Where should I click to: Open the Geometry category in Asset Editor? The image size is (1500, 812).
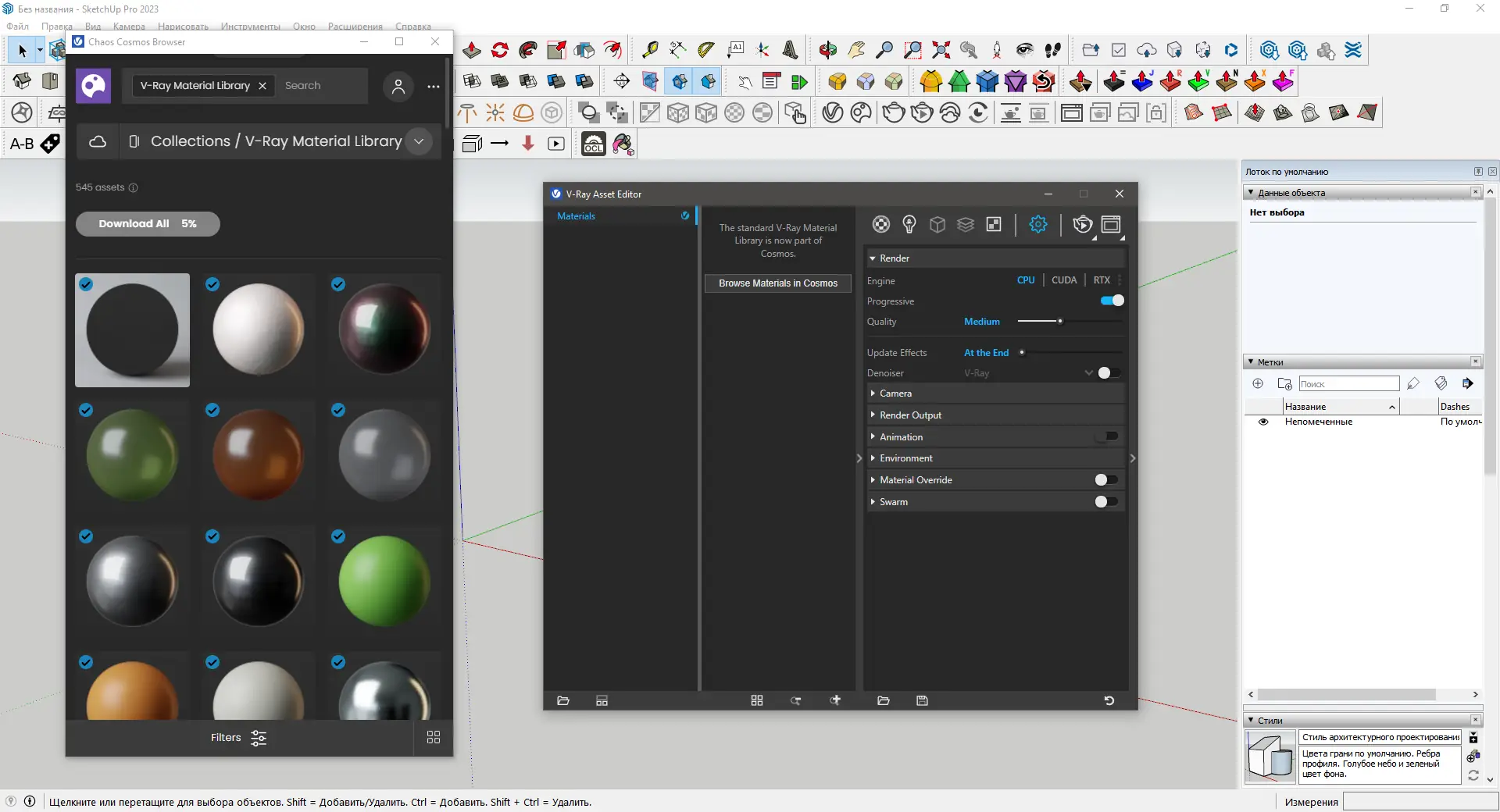(937, 225)
